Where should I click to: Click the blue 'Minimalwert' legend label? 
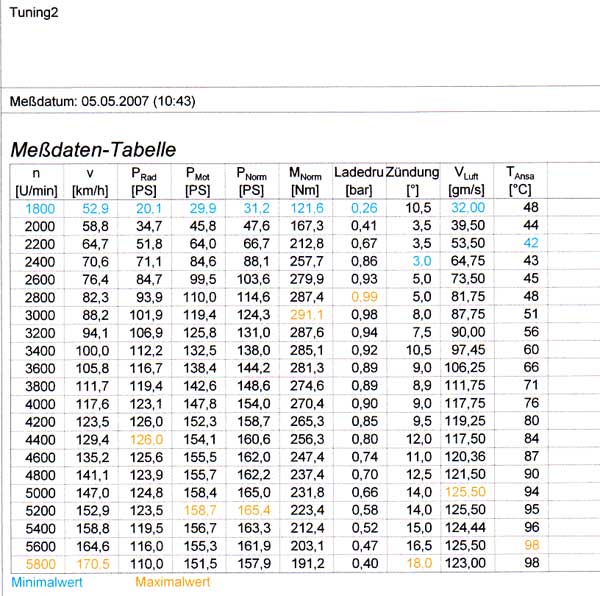click(47, 582)
